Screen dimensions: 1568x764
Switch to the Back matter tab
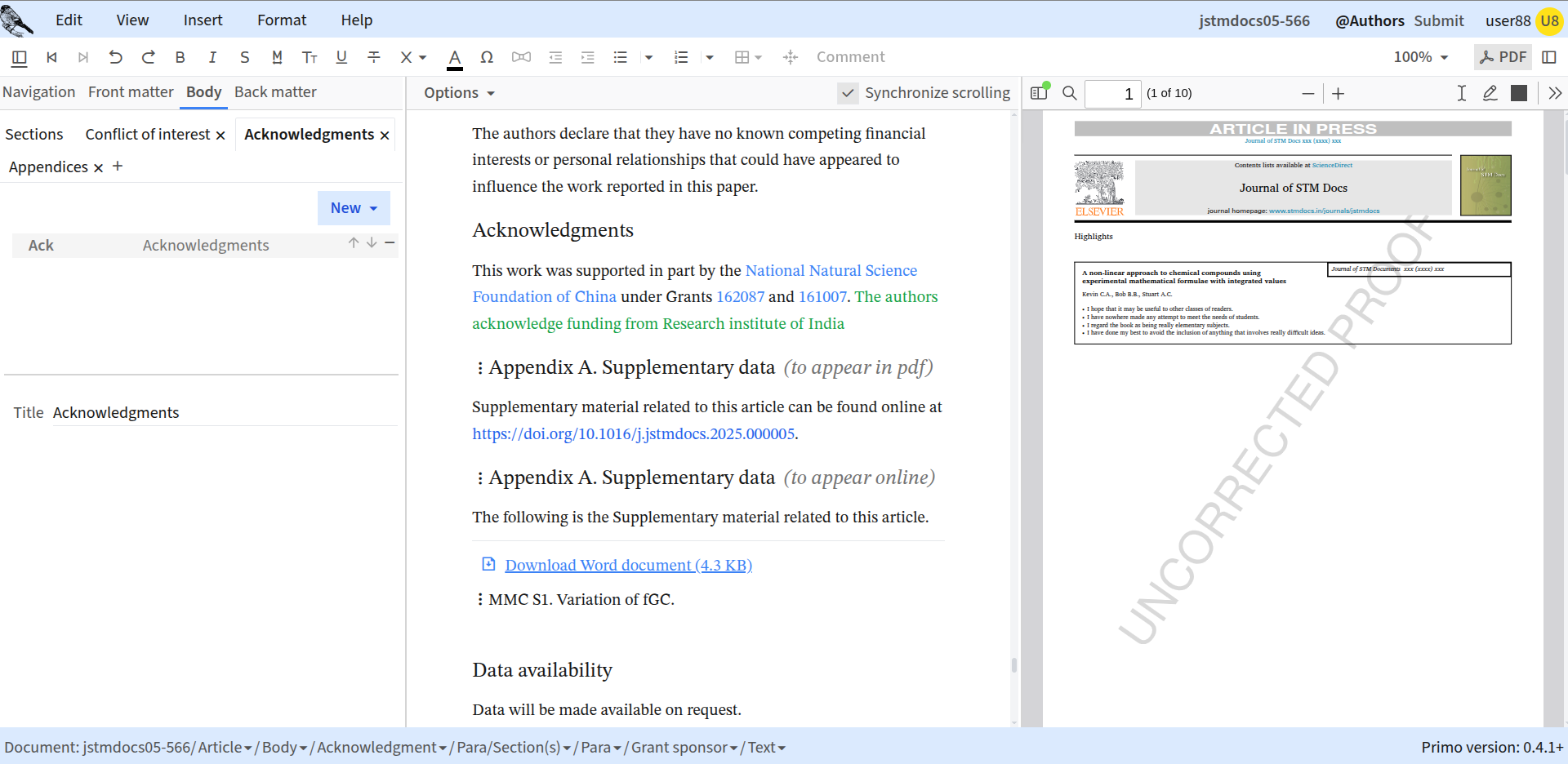click(x=275, y=92)
